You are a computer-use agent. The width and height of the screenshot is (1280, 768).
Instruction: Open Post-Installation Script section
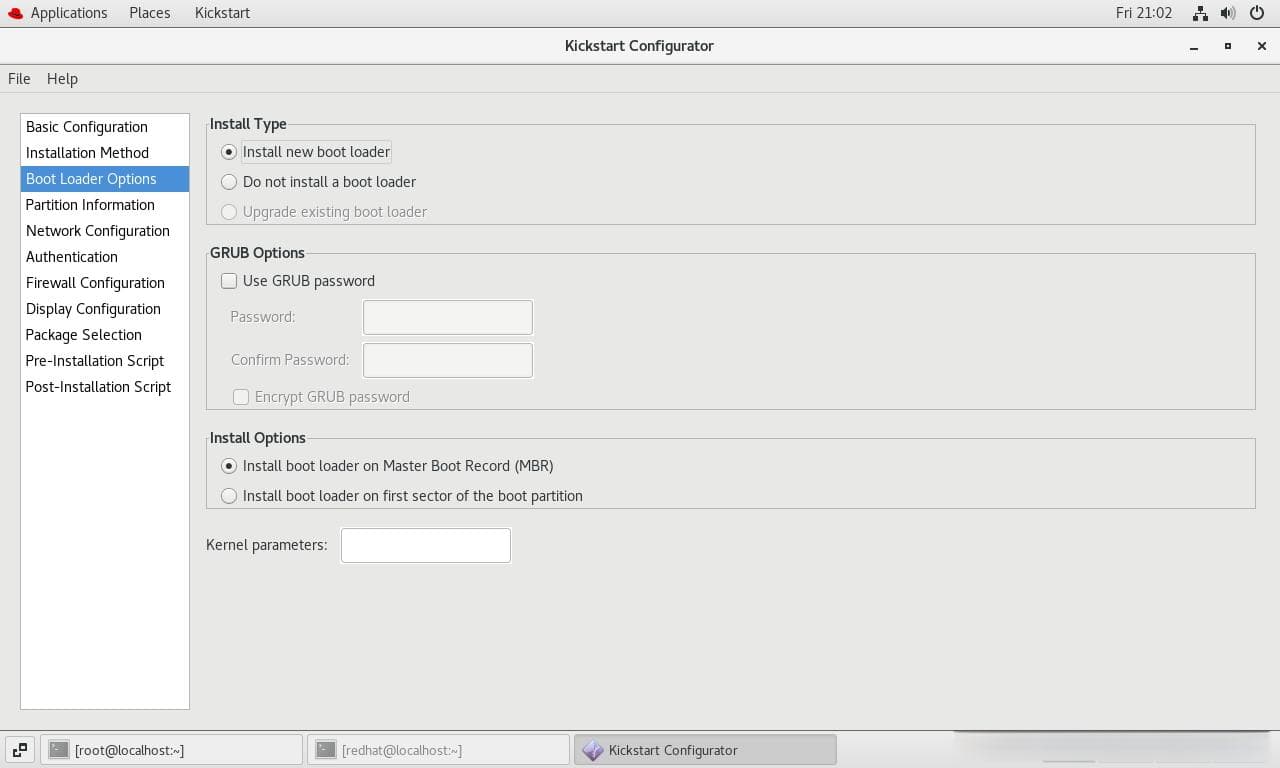pos(104,387)
